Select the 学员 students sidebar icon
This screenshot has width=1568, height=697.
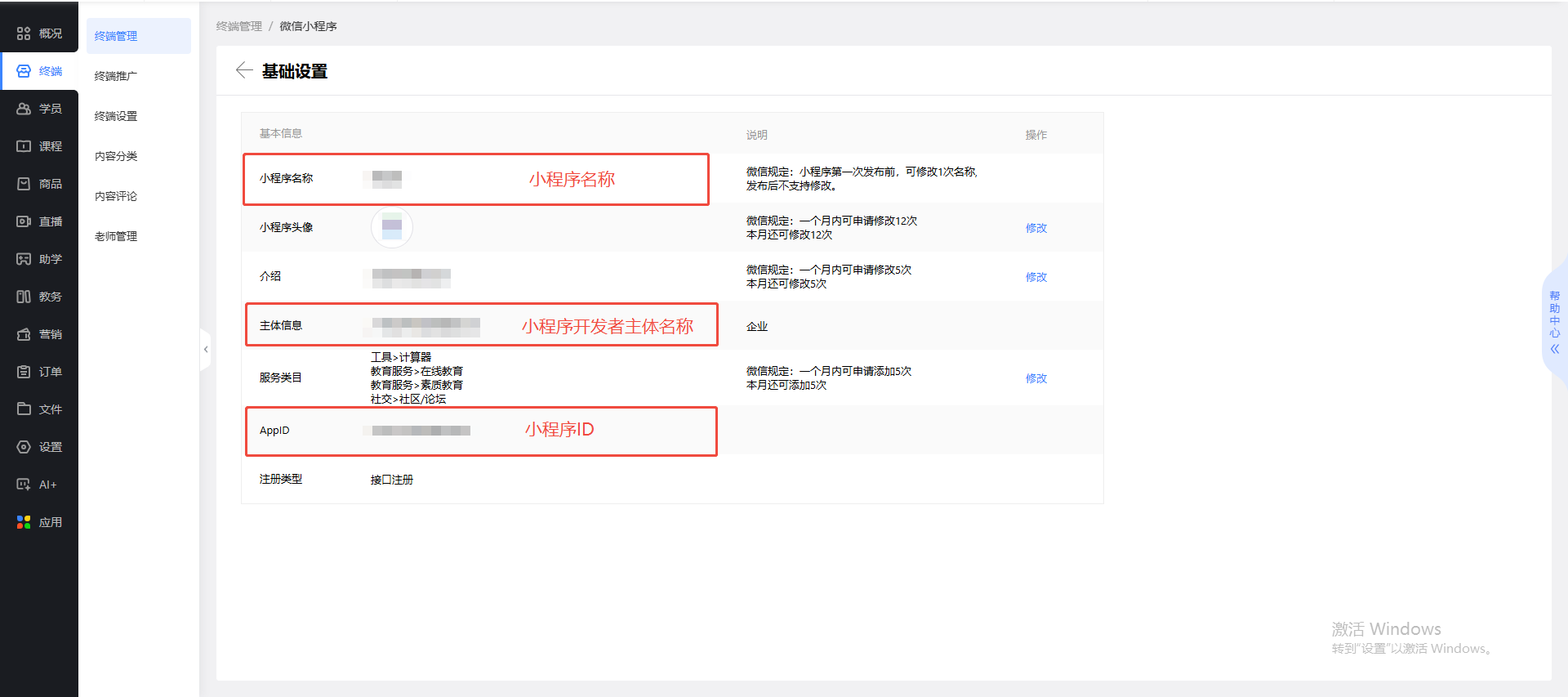pos(24,109)
